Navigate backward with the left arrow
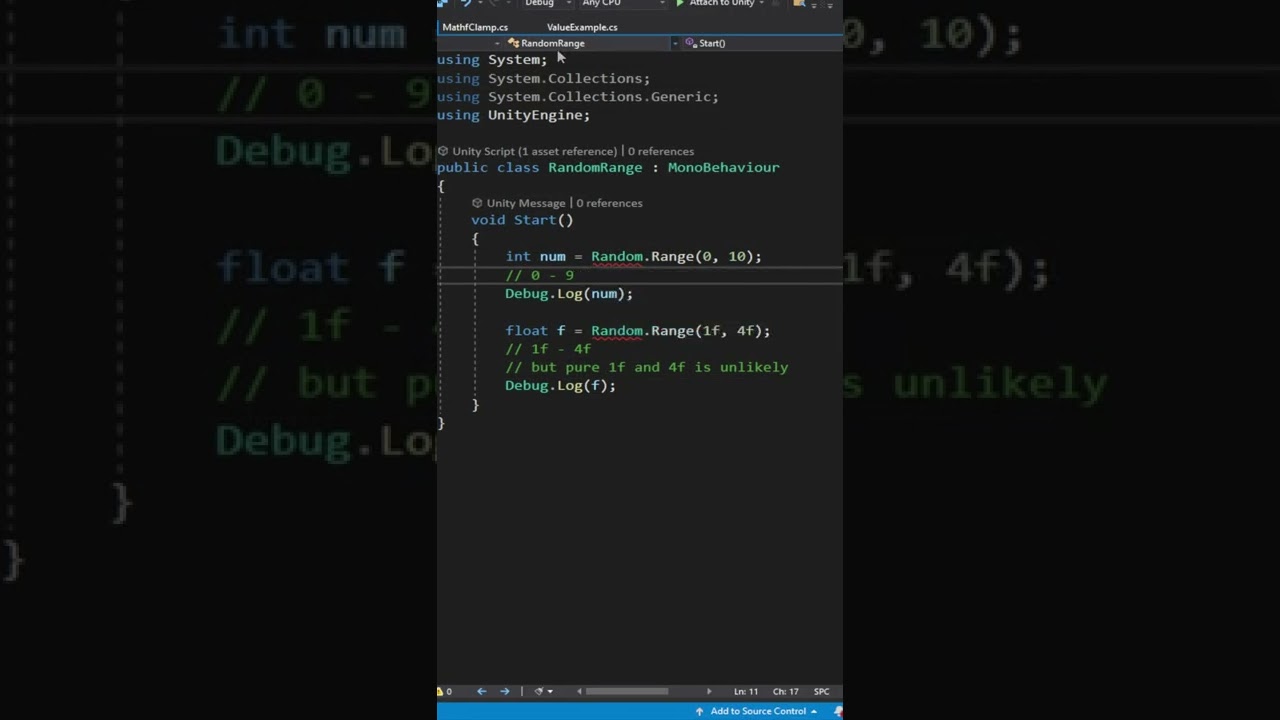 pyautogui.click(x=481, y=691)
